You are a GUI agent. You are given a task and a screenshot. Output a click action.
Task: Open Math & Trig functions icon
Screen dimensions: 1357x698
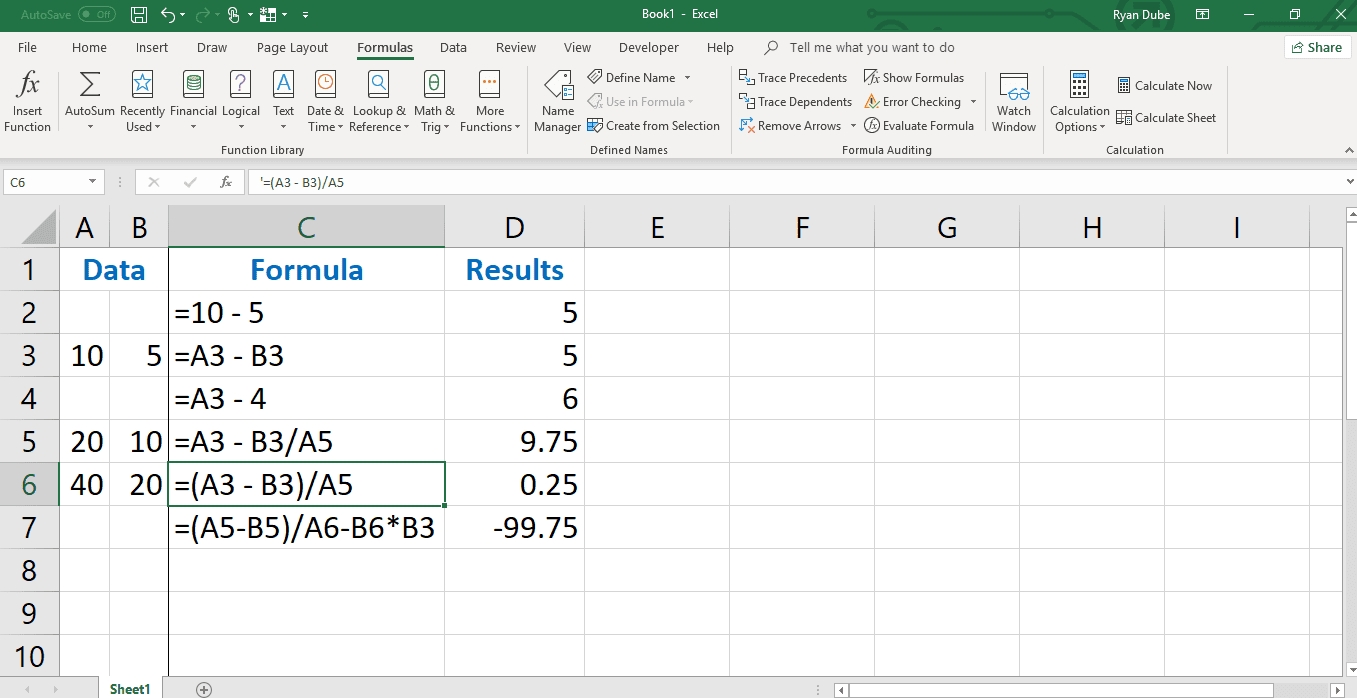pos(434,84)
